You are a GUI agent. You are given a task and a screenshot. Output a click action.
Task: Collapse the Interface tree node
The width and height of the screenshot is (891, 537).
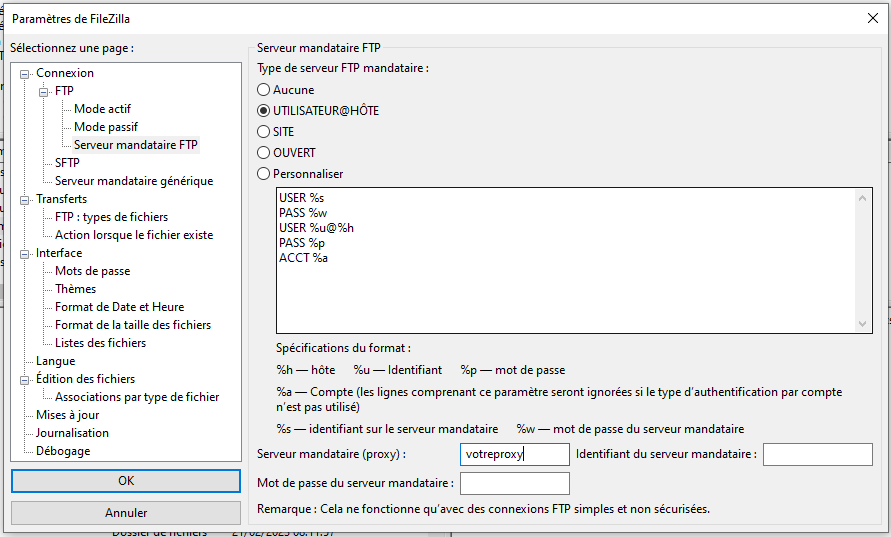coord(25,253)
